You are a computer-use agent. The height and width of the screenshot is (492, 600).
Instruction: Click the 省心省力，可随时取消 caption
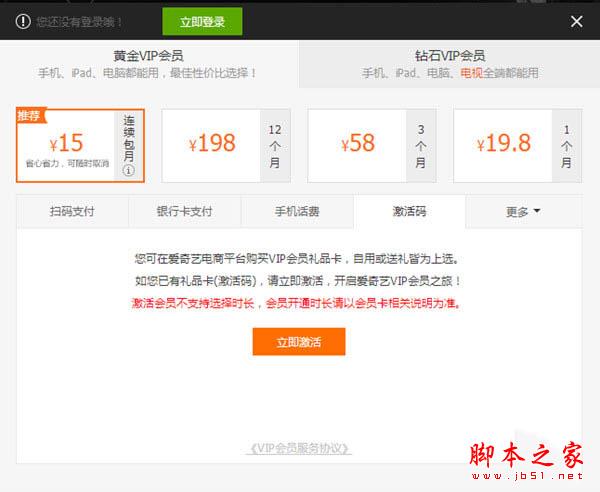click(67, 163)
